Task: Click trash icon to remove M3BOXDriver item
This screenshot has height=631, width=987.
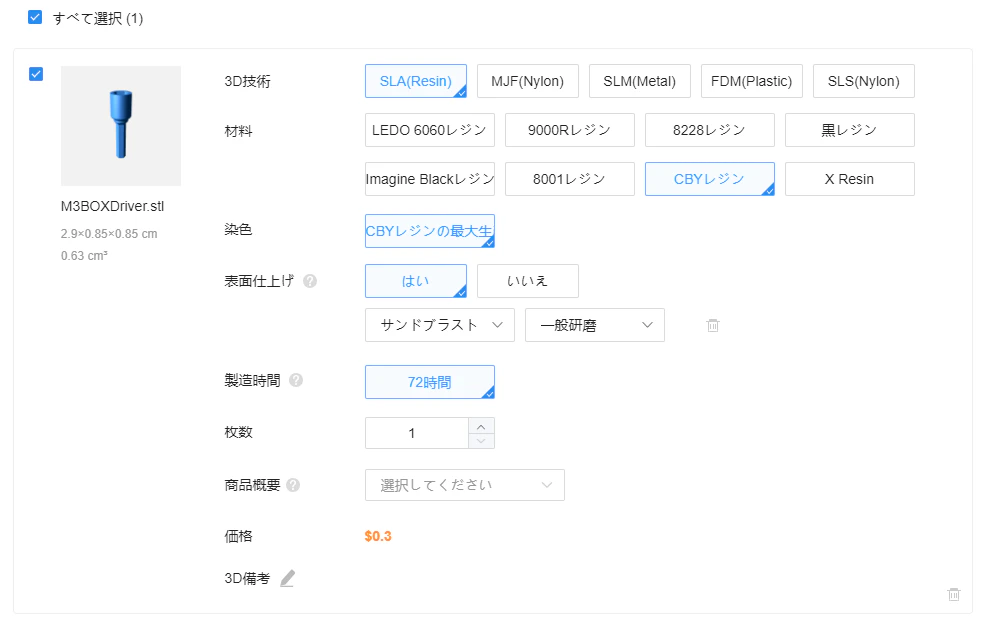Action: (954, 594)
